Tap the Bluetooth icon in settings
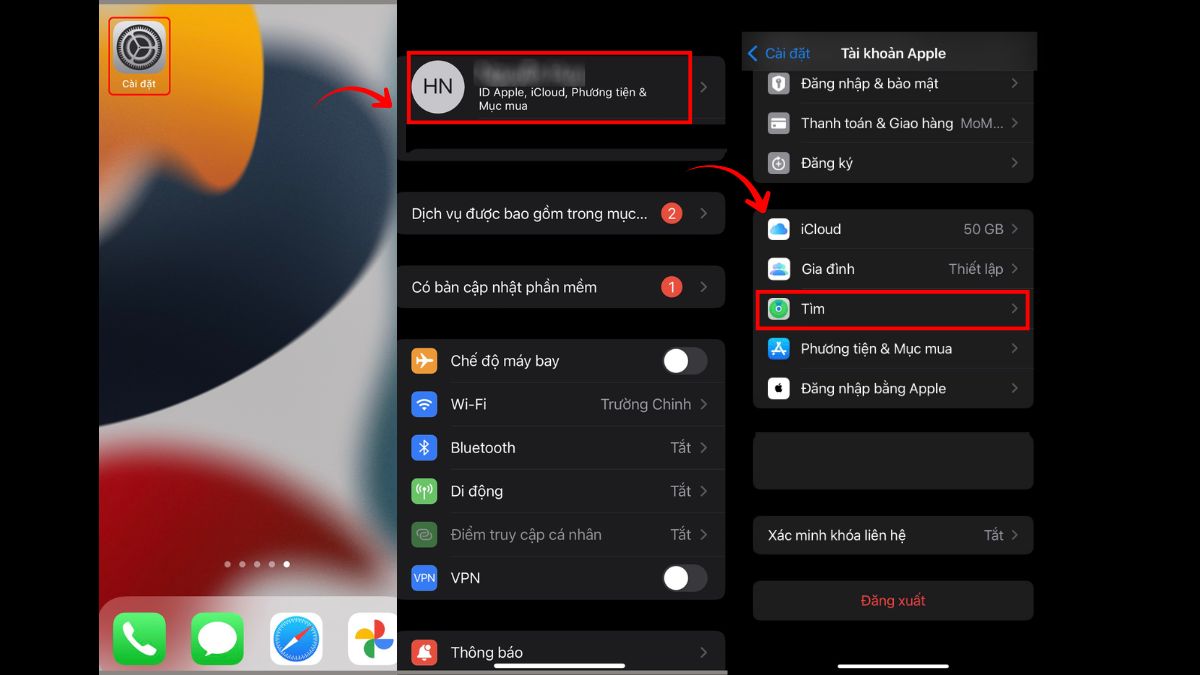Screen dimensions: 1200x675 click(x=424, y=448)
